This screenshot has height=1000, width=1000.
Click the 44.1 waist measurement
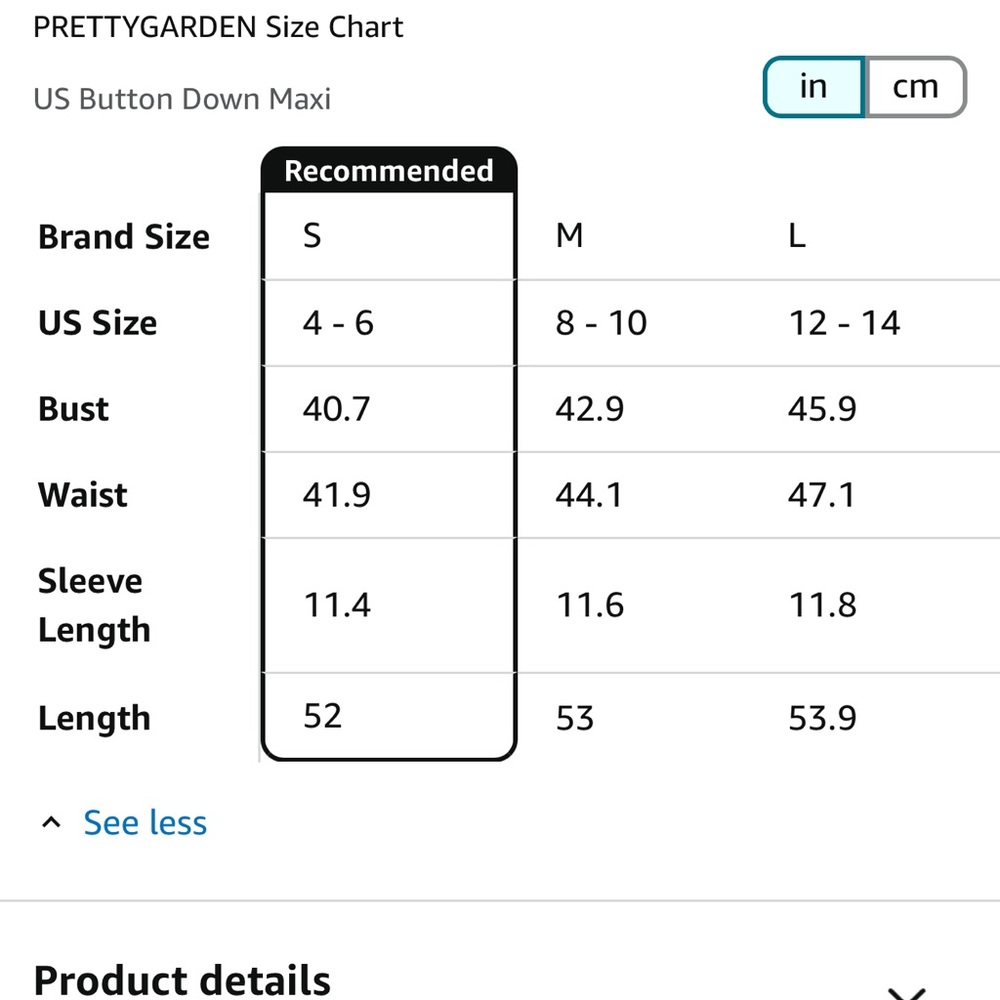pos(589,495)
